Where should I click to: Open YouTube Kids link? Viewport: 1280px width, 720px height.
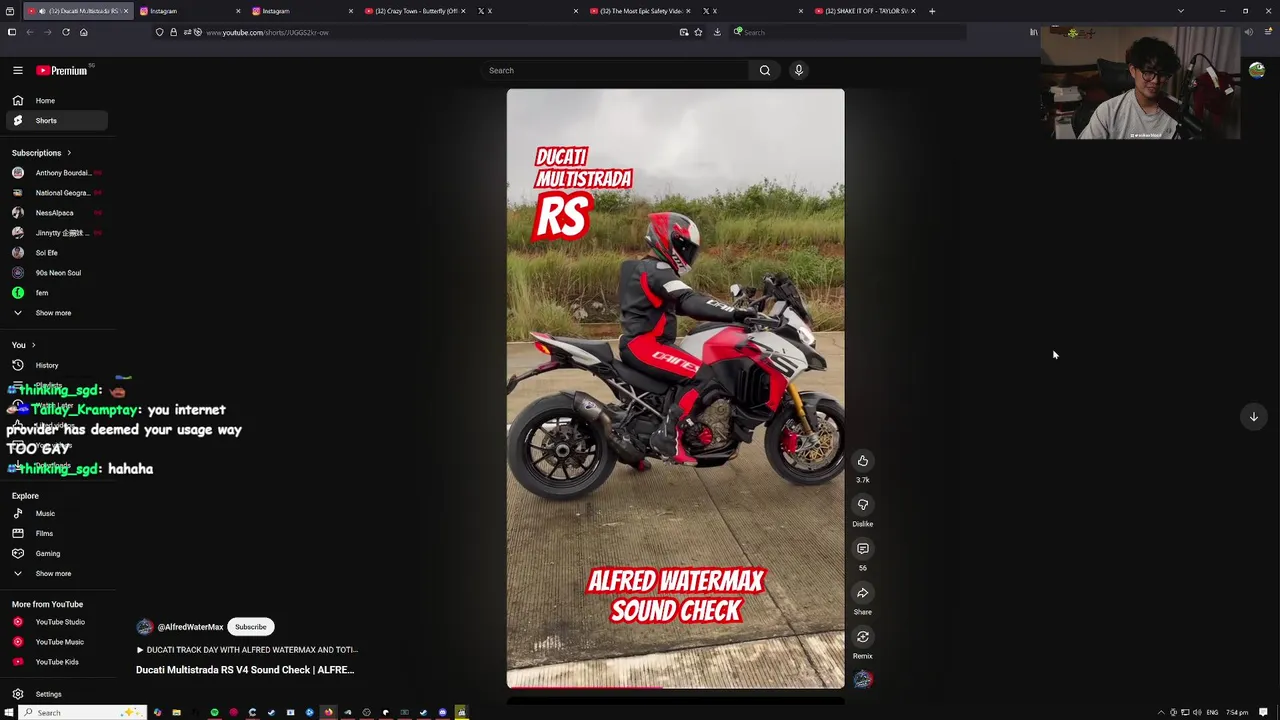[x=57, y=662]
